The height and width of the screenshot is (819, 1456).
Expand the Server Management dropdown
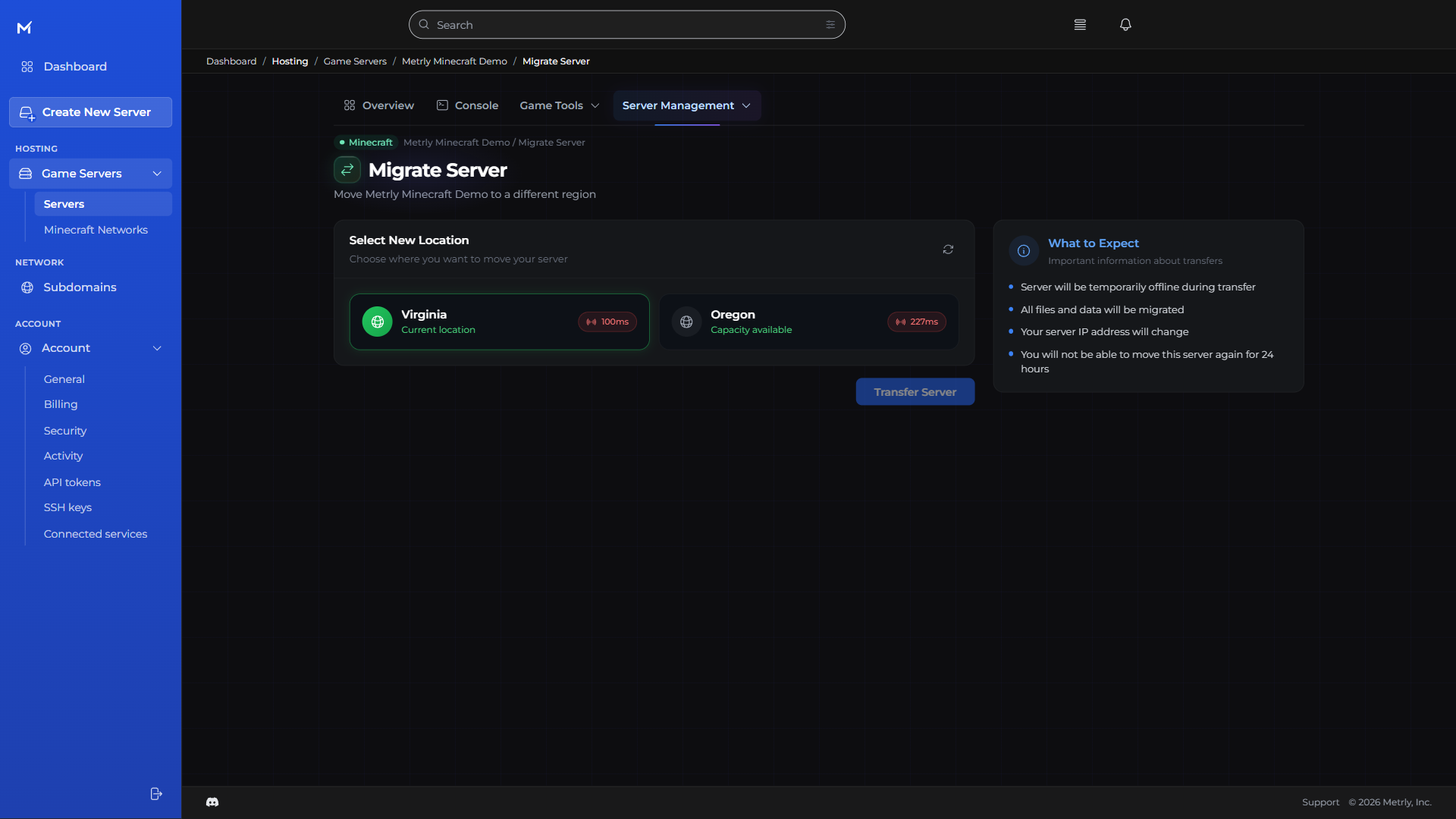686,105
